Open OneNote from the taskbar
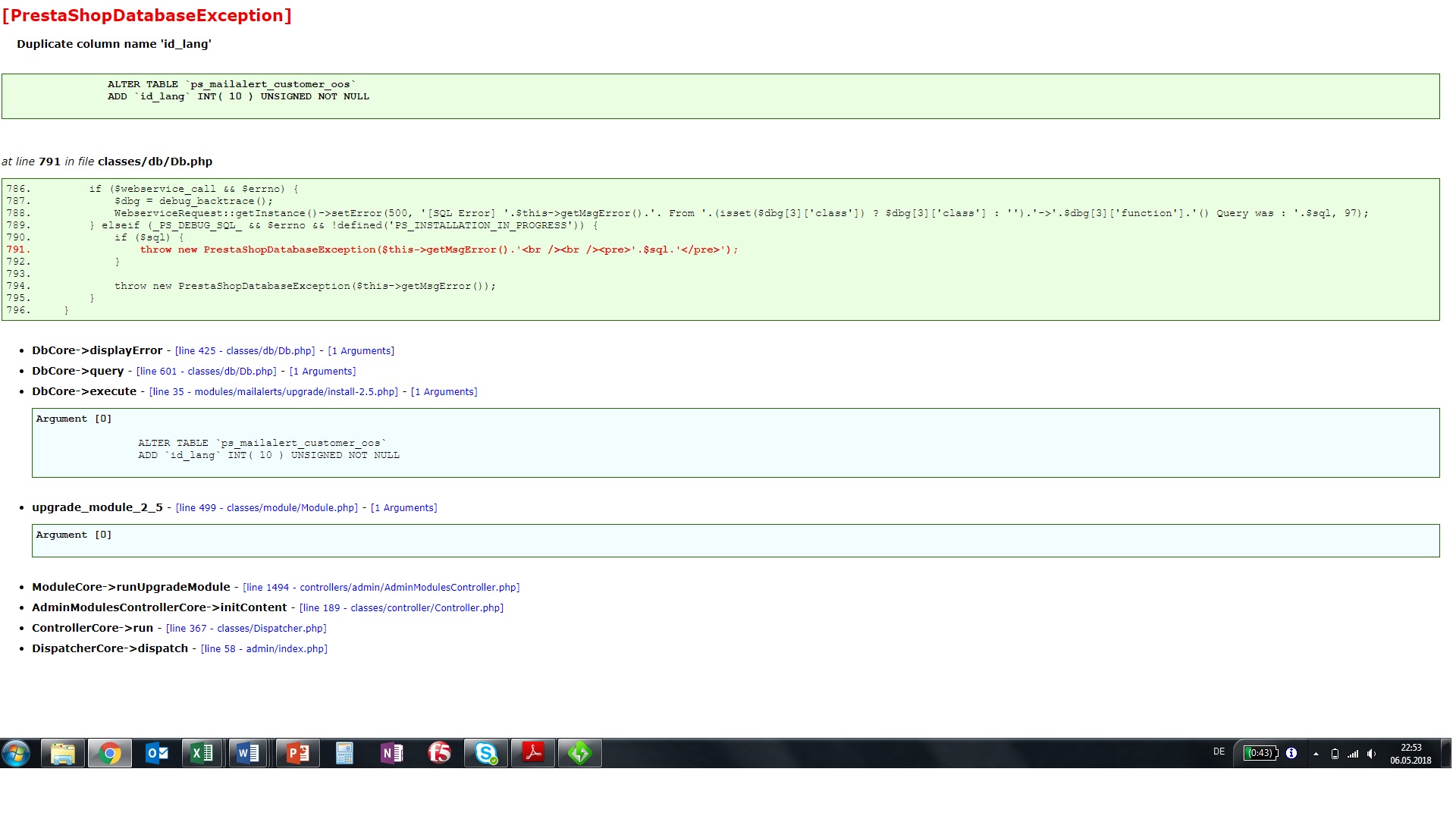This screenshot has width=1456, height=819. coord(391,753)
